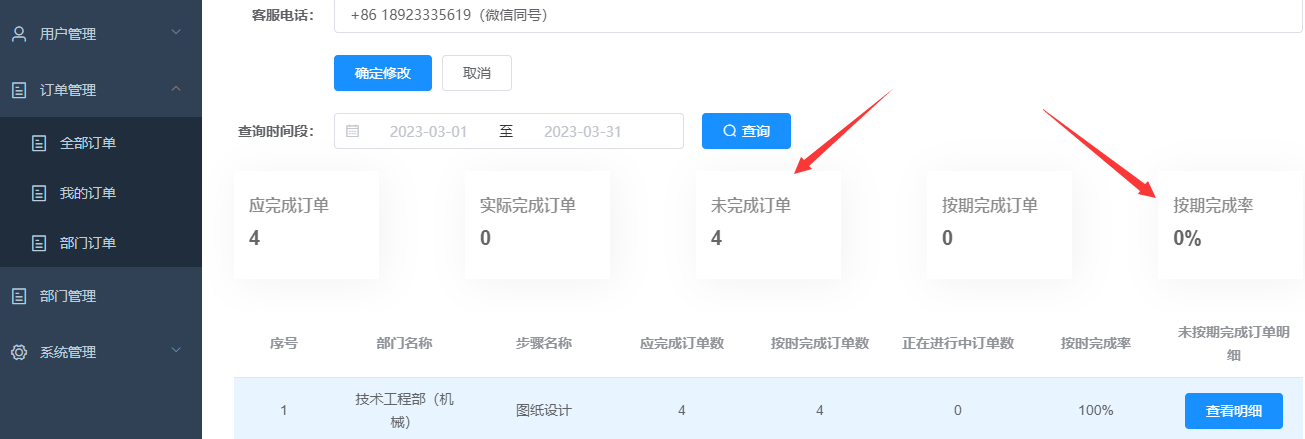Screen dimensions: 1305x439
Task: Expand 系统管理 menu with its chevron
Action: (x=176, y=351)
